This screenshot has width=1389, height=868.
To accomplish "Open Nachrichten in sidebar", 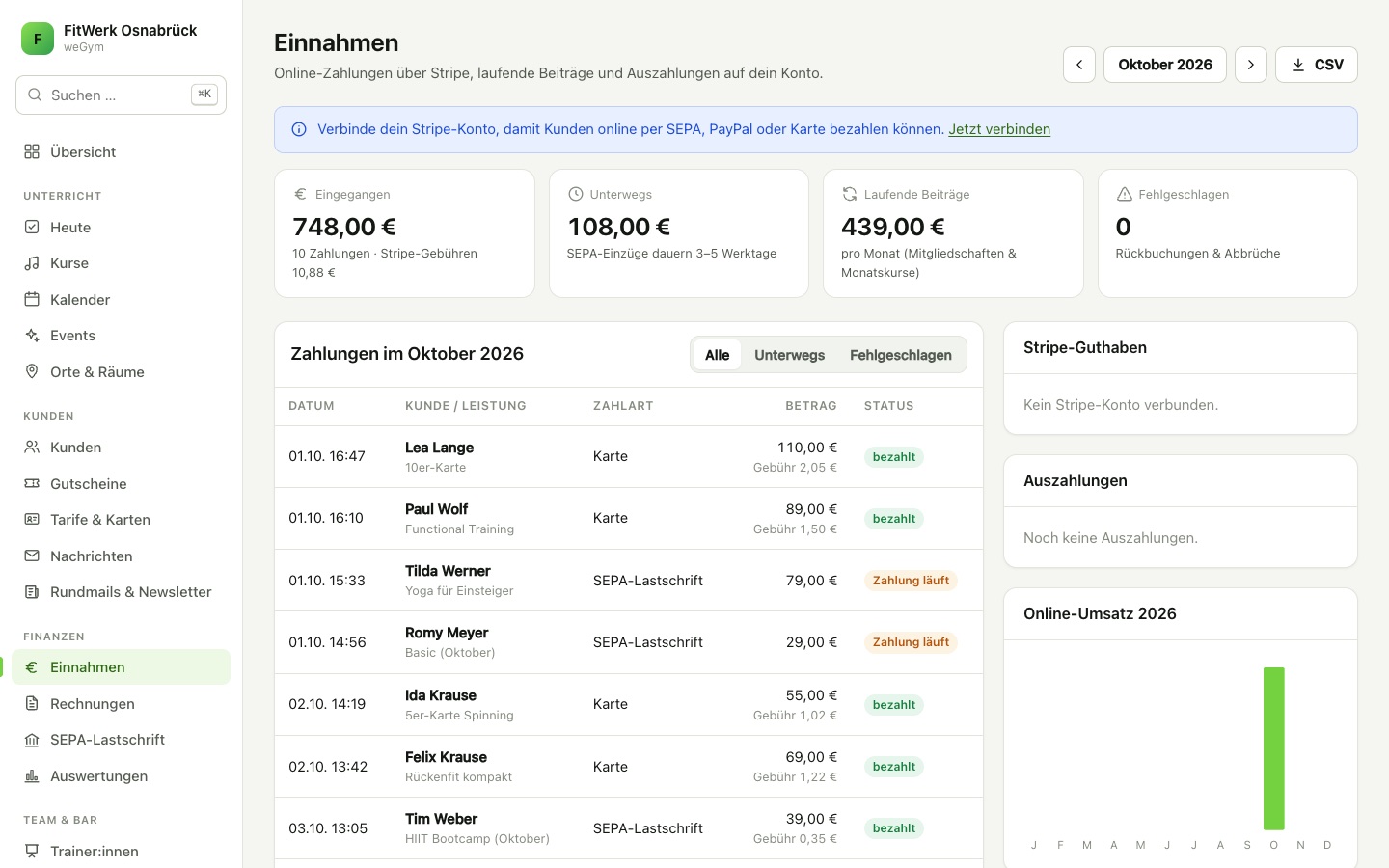I will coord(121,556).
